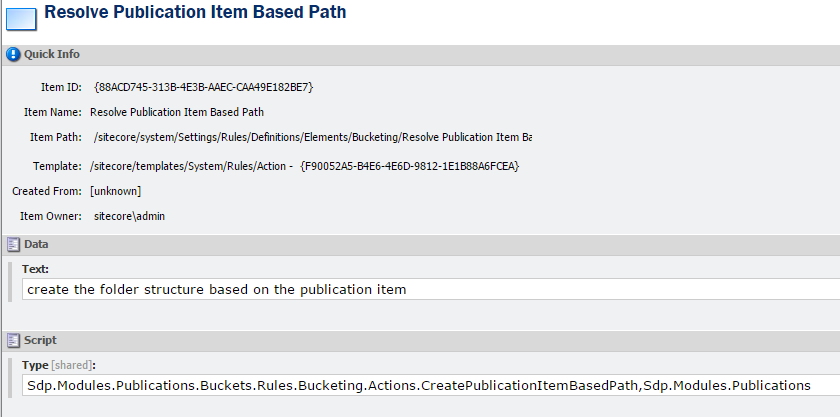Click the Item Name value field
Viewport: 840px width, 417px height.
pyautogui.click(x=177, y=112)
